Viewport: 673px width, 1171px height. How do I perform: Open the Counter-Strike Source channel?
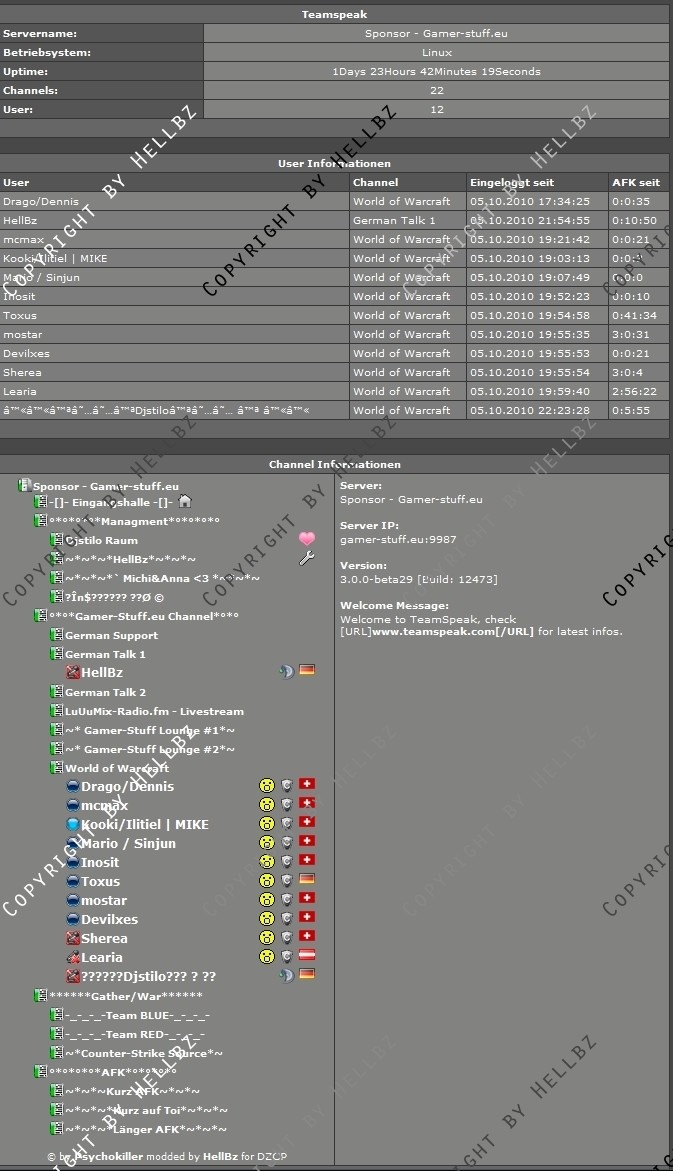pyautogui.click(x=143, y=1053)
